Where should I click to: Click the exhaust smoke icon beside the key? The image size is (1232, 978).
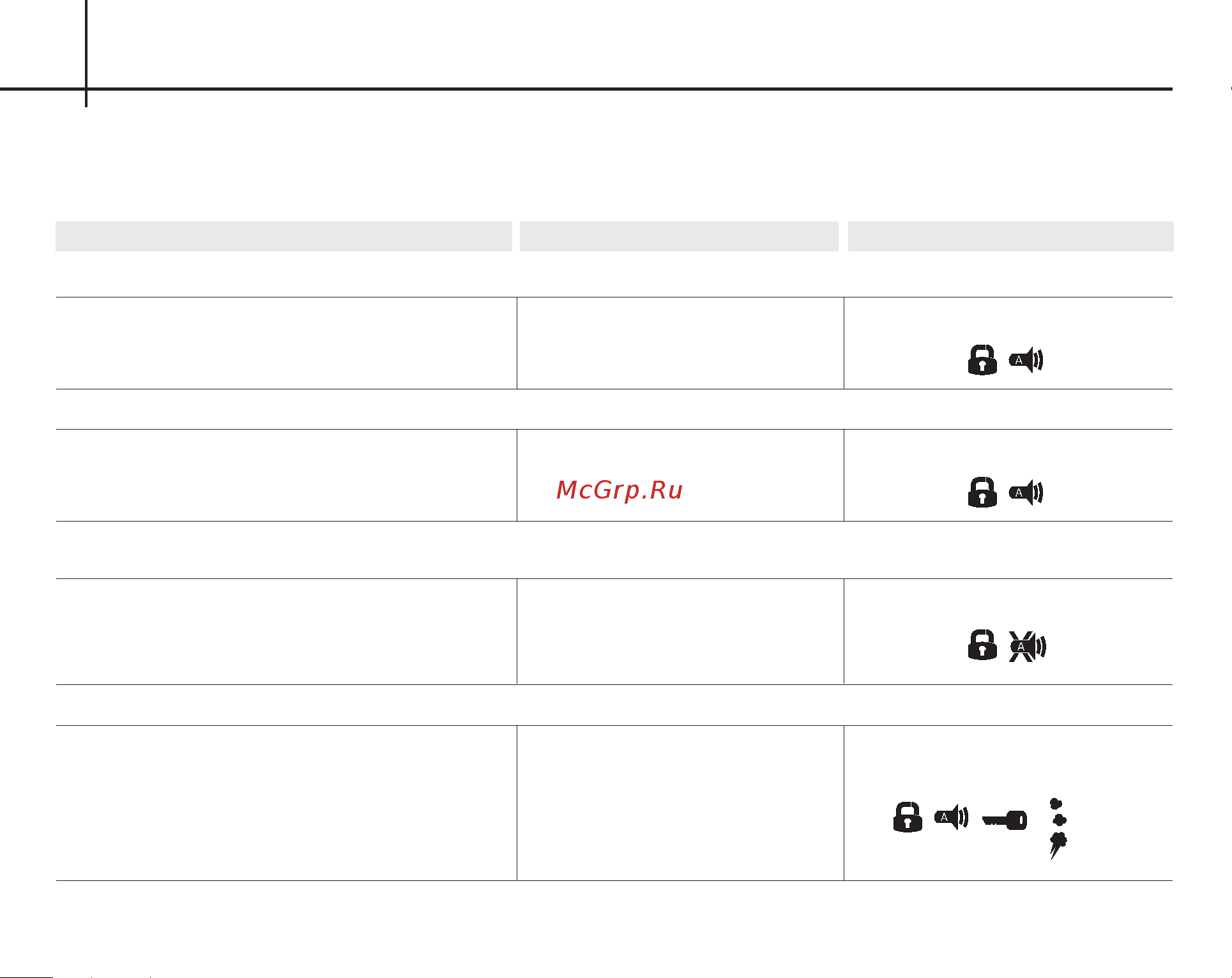pos(1058,829)
